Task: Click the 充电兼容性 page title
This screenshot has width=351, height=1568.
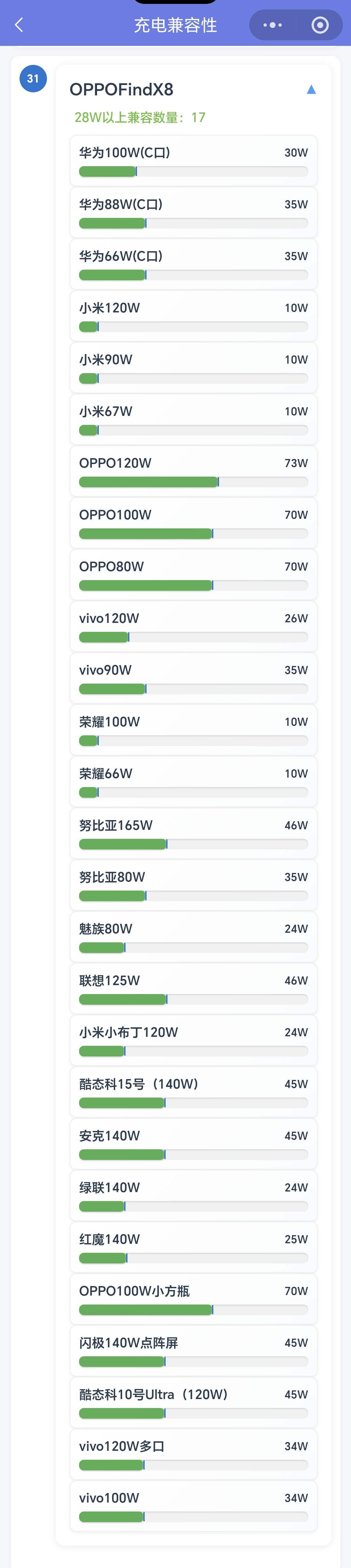Action: [x=175, y=25]
